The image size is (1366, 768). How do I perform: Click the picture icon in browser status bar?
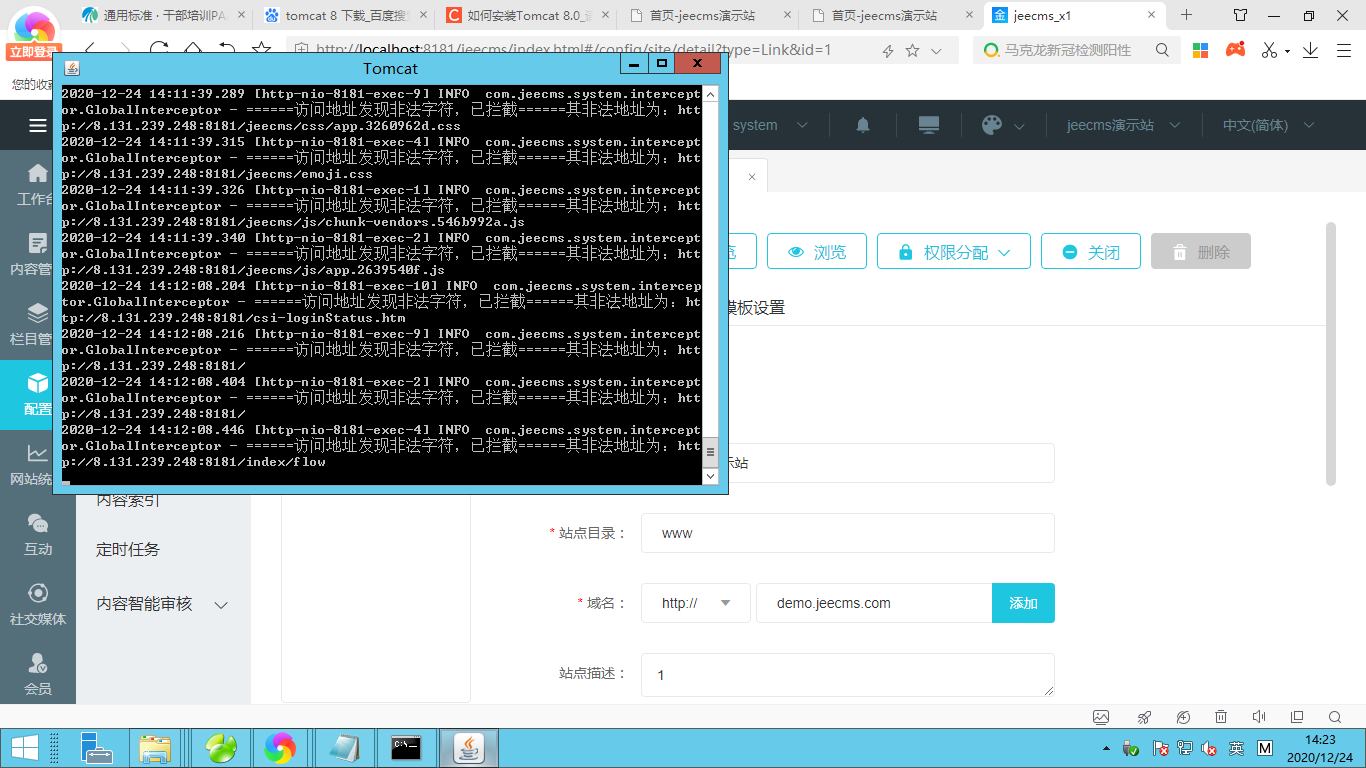(x=1101, y=717)
